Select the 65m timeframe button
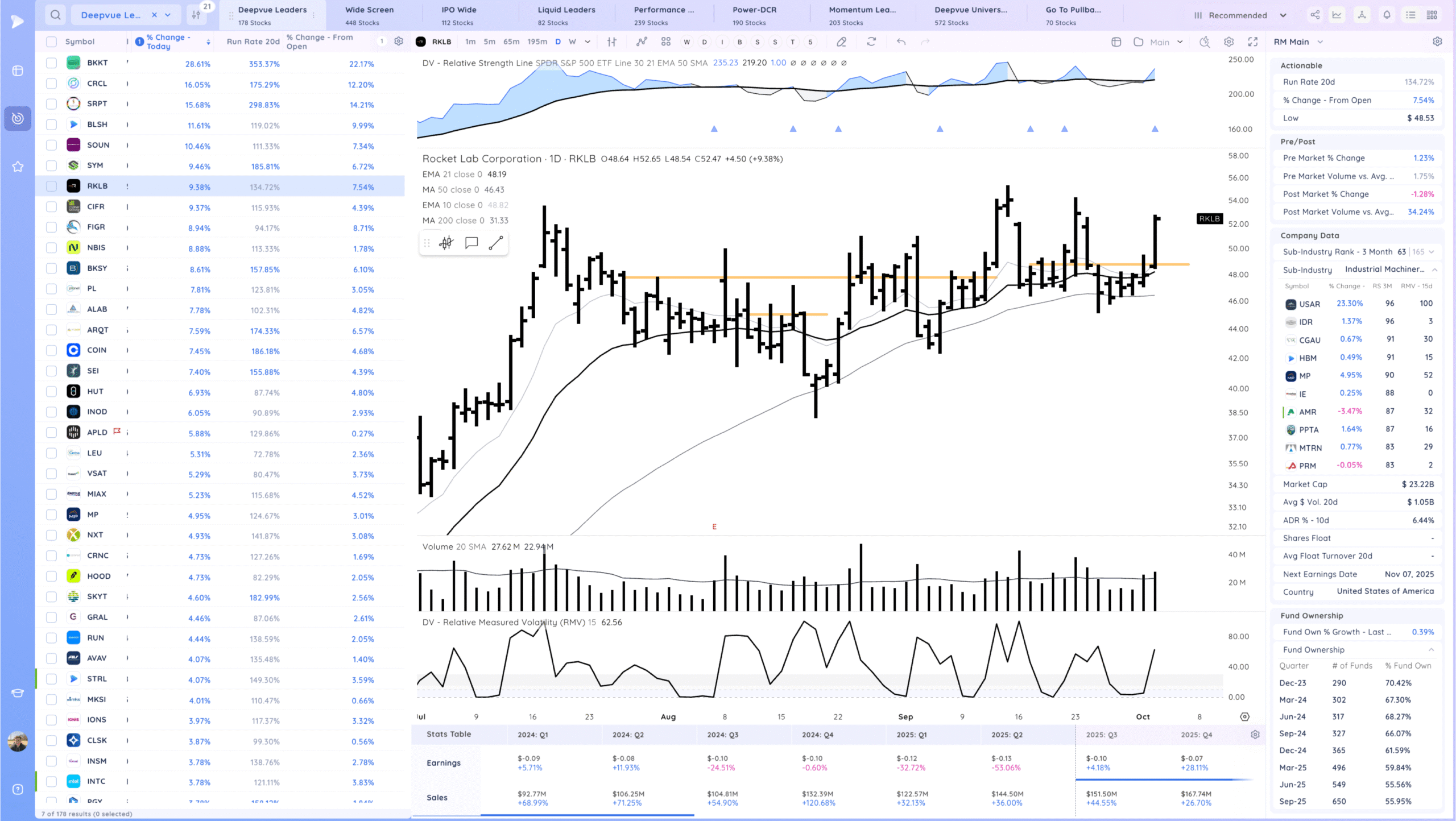Image resolution: width=1456 pixels, height=821 pixels. pyautogui.click(x=511, y=42)
